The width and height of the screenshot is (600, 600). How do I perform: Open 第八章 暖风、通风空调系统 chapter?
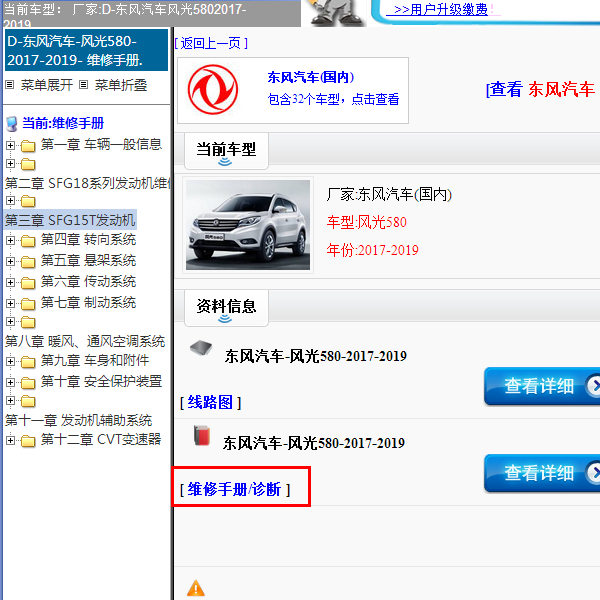click(x=85, y=341)
